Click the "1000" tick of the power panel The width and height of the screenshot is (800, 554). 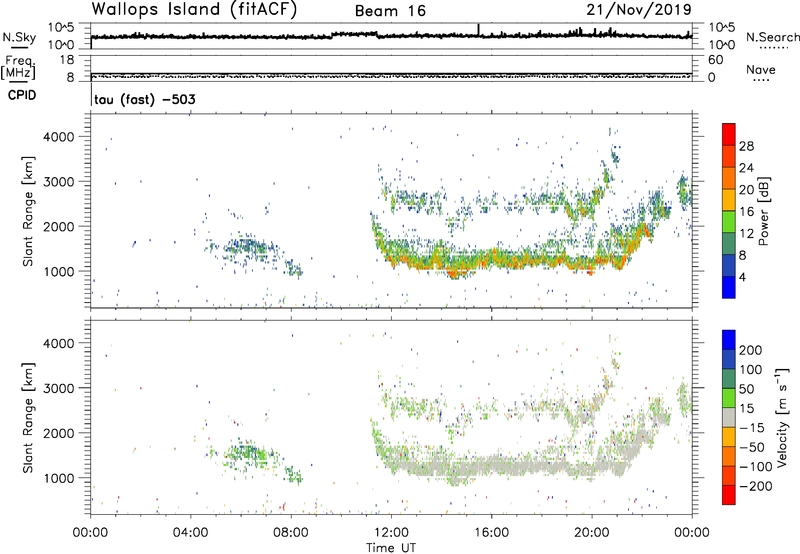tap(59, 271)
